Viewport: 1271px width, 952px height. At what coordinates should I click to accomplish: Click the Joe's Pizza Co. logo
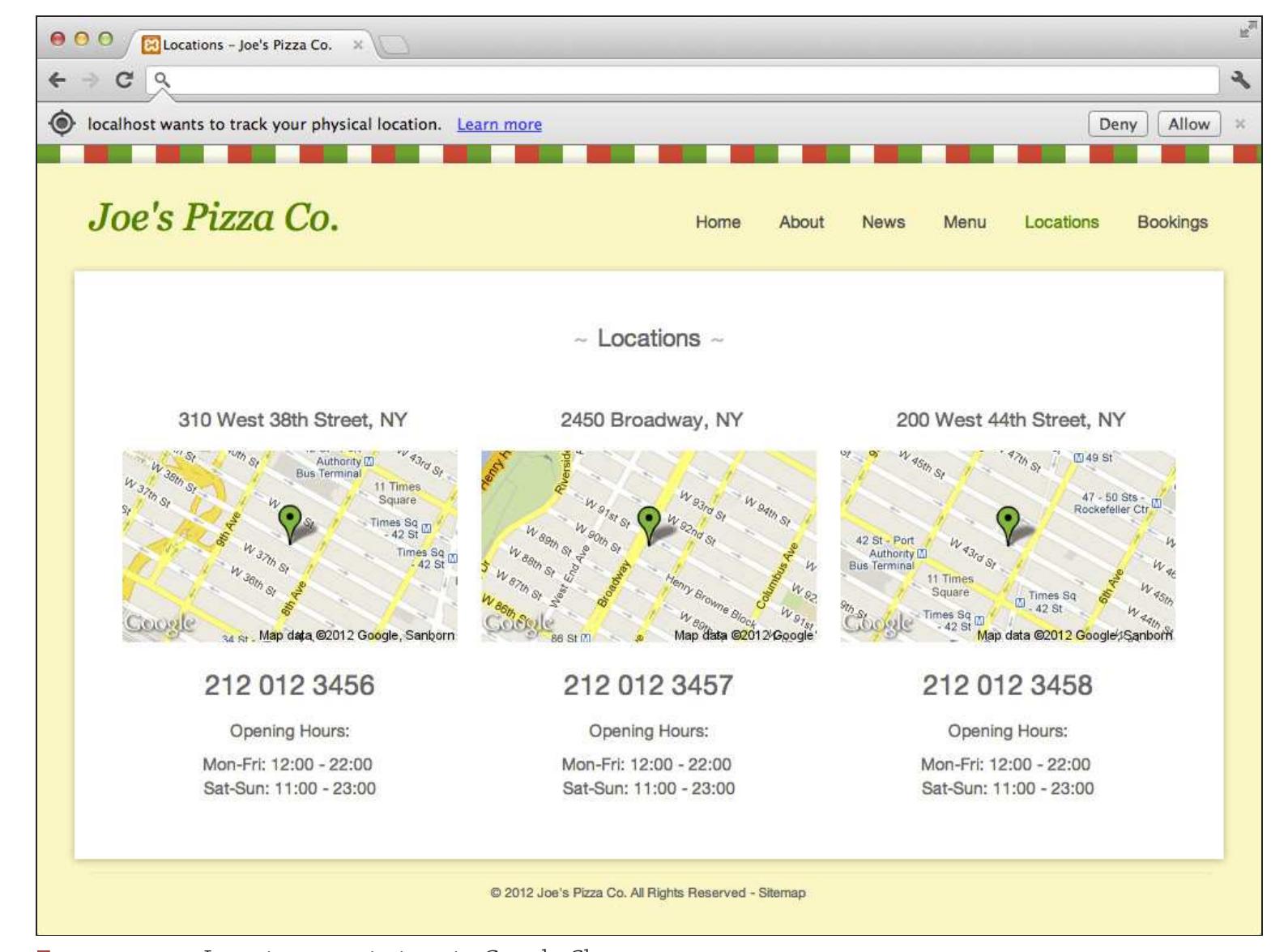[x=213, y=217]
